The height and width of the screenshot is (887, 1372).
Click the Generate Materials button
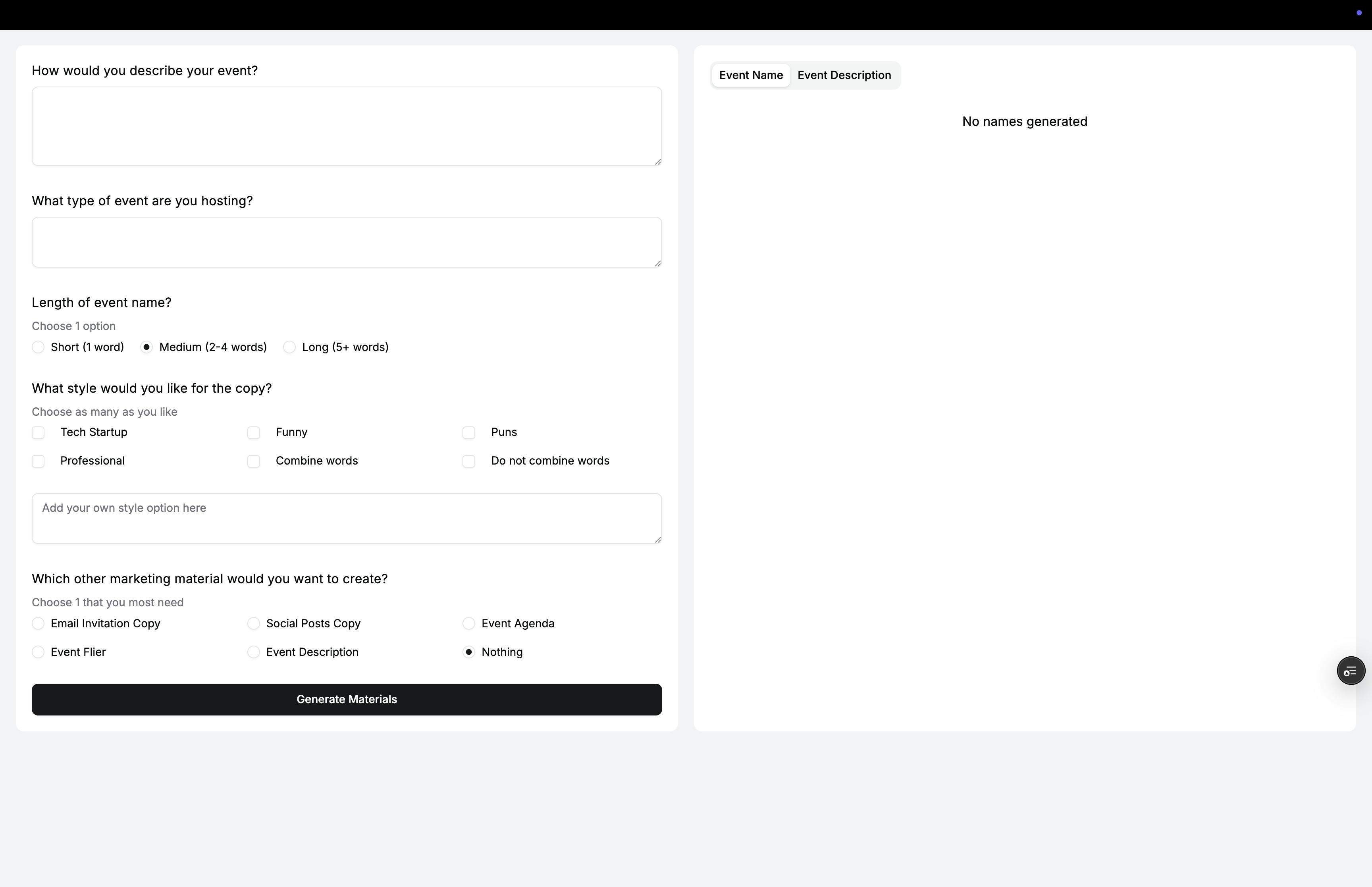click(347, 700)
